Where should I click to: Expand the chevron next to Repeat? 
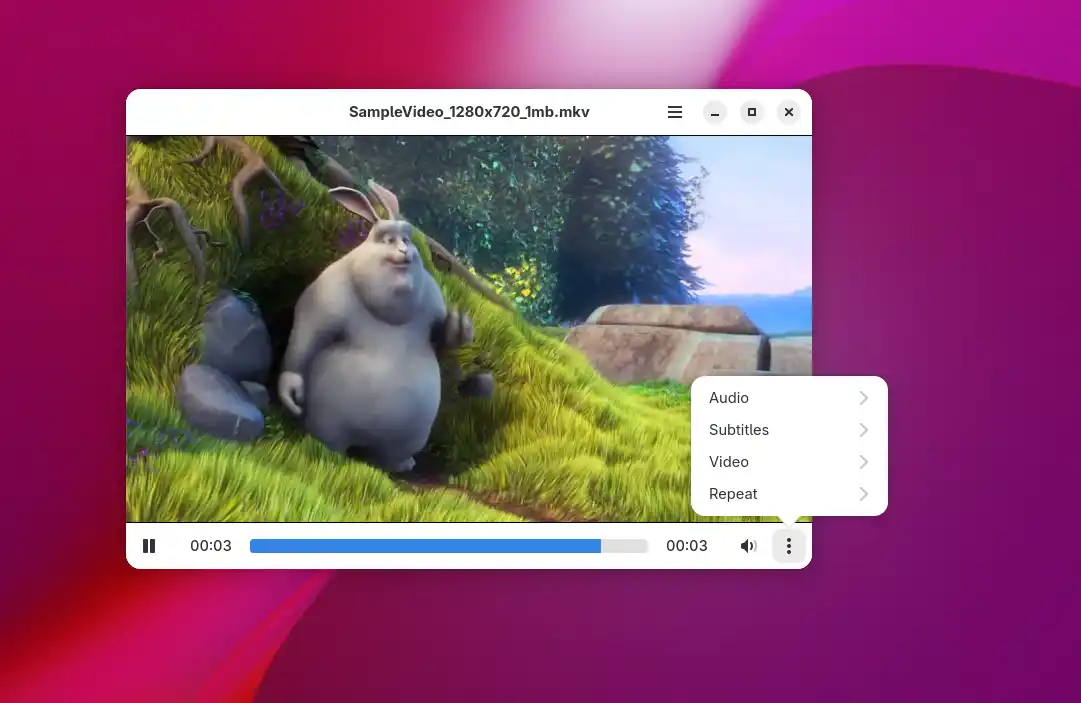point(864,493)
